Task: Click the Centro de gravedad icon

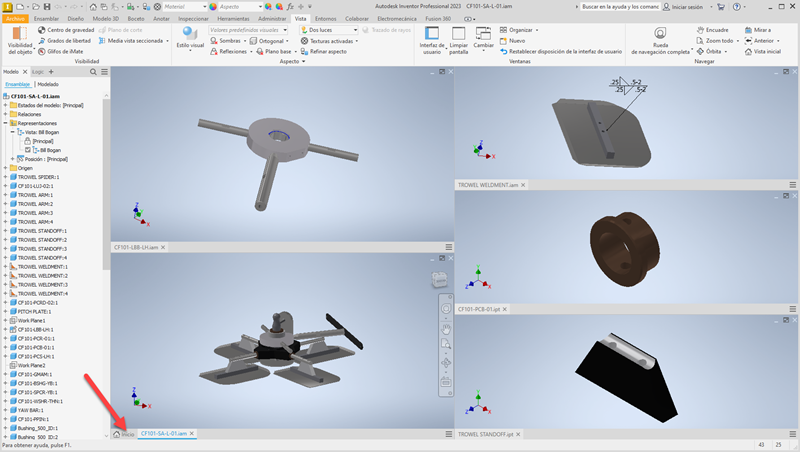Action: click(42, 30)
